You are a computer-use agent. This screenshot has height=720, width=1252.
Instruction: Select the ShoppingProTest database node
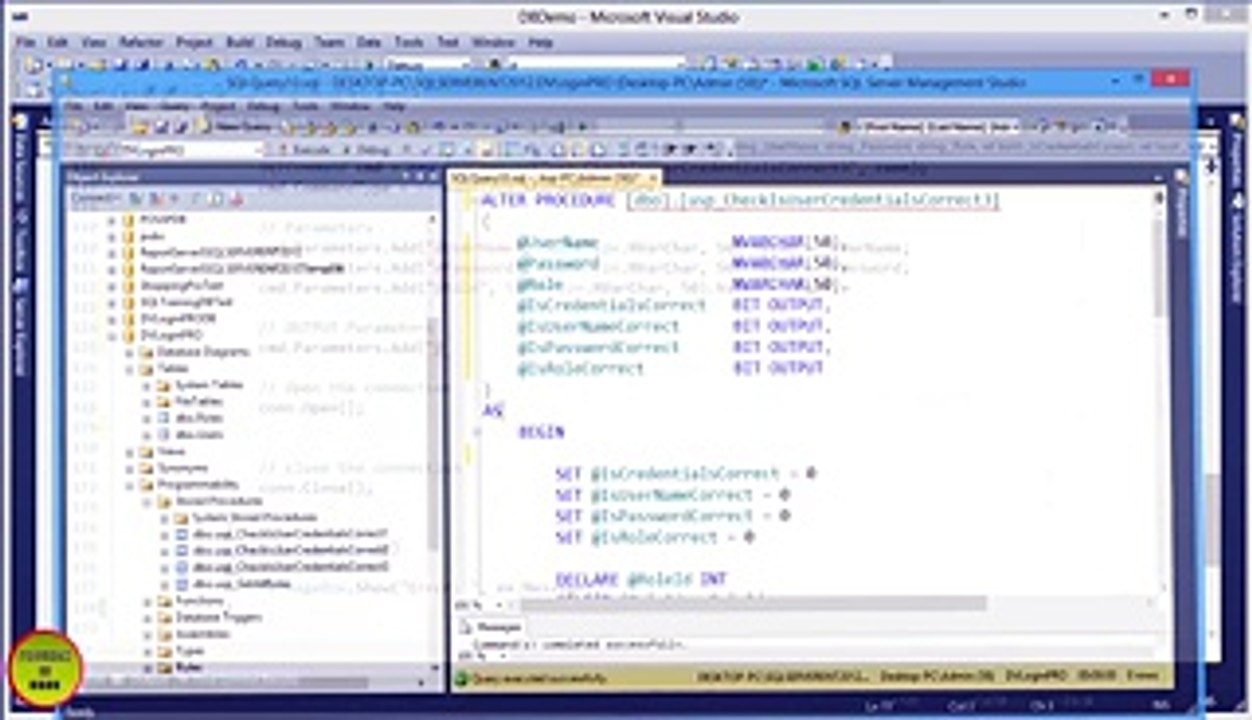[173, 285]
